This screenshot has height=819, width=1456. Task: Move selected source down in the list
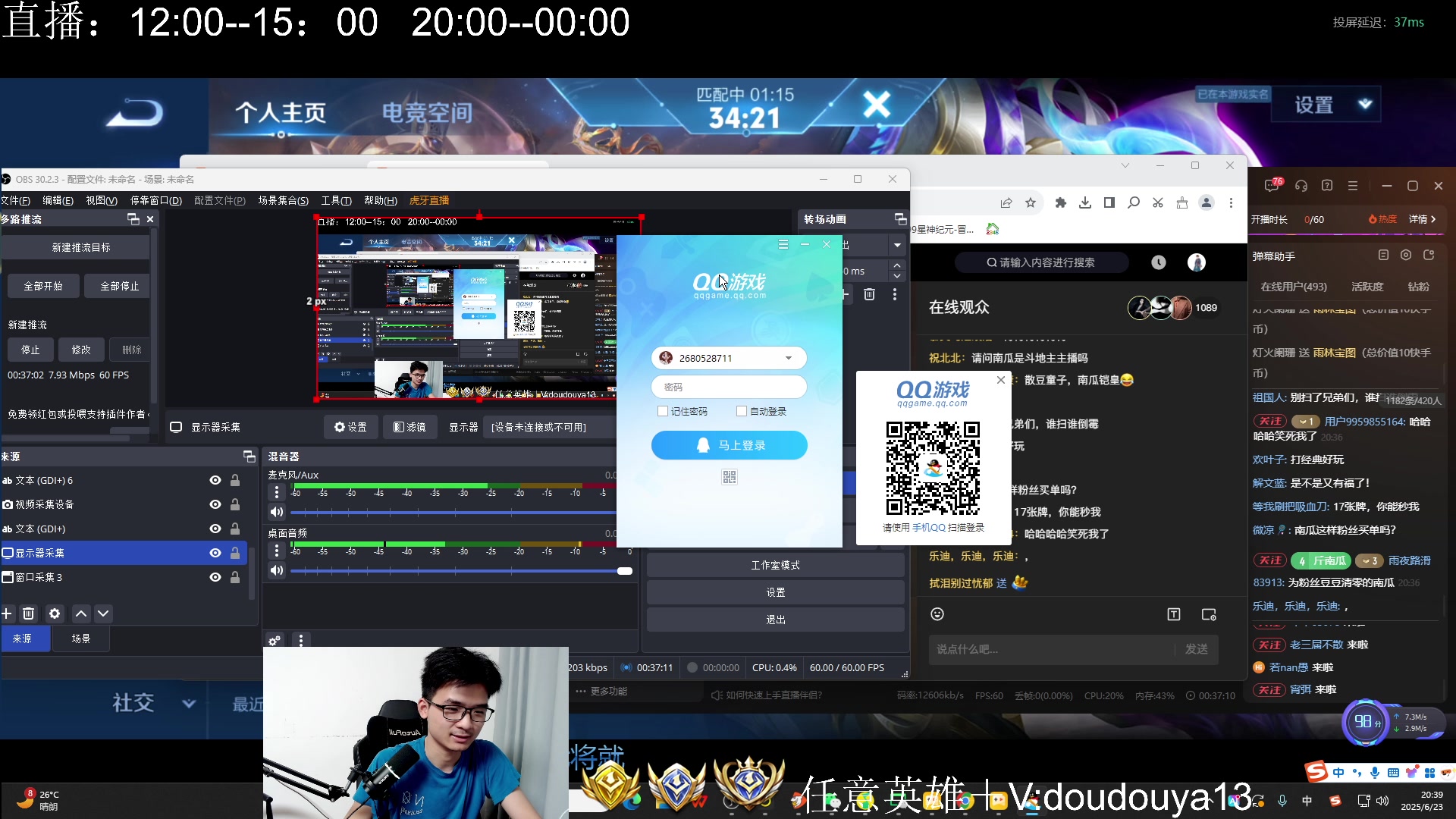(103, 613)
